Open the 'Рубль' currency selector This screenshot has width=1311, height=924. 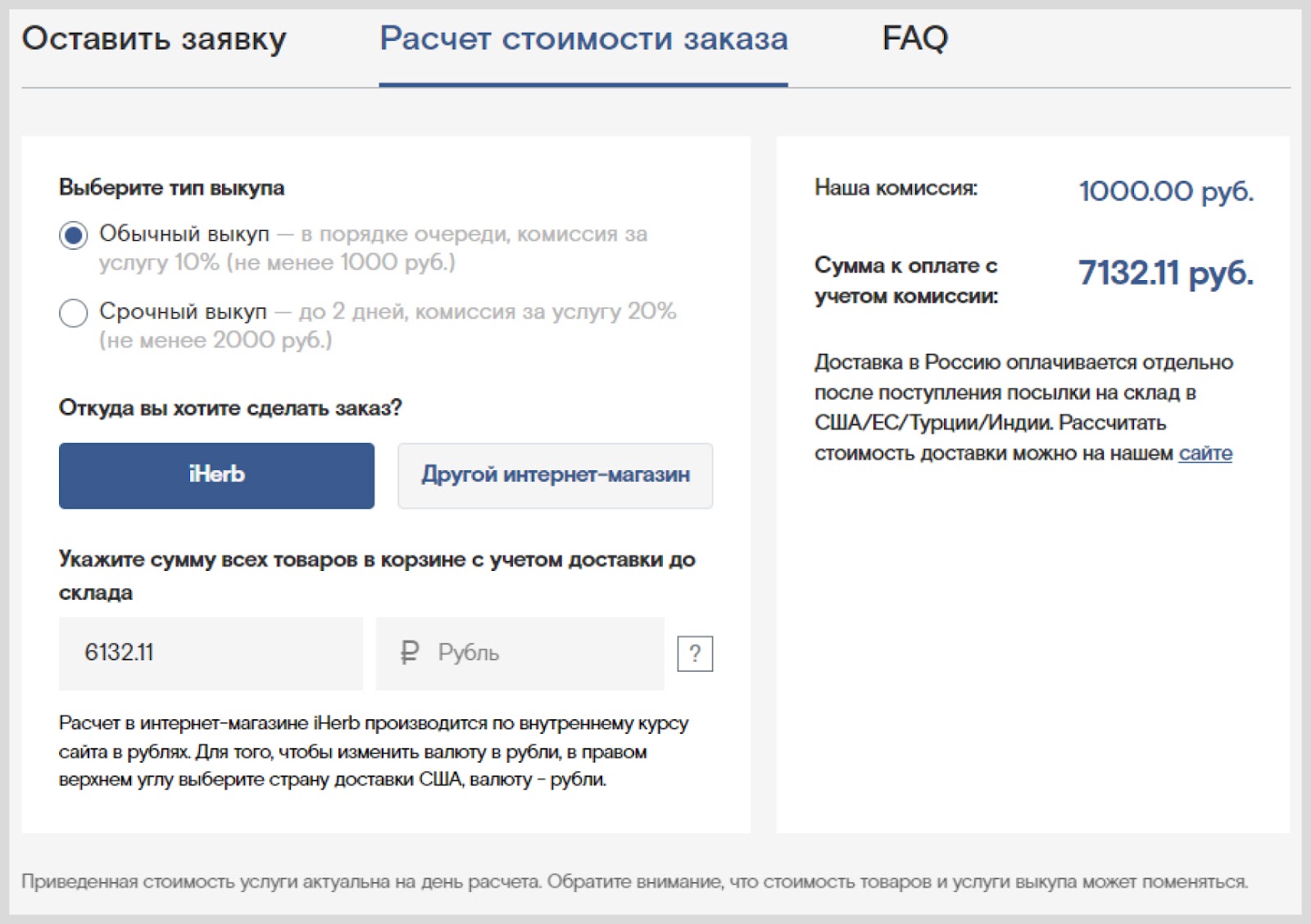coord(520,654)
